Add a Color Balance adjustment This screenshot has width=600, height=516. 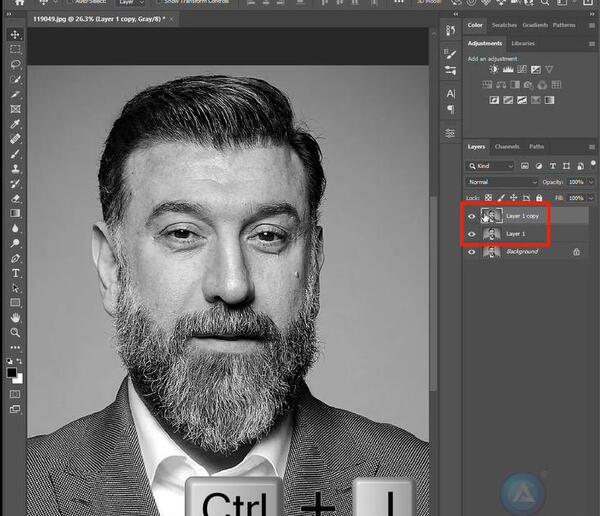(x=501, y=85)
